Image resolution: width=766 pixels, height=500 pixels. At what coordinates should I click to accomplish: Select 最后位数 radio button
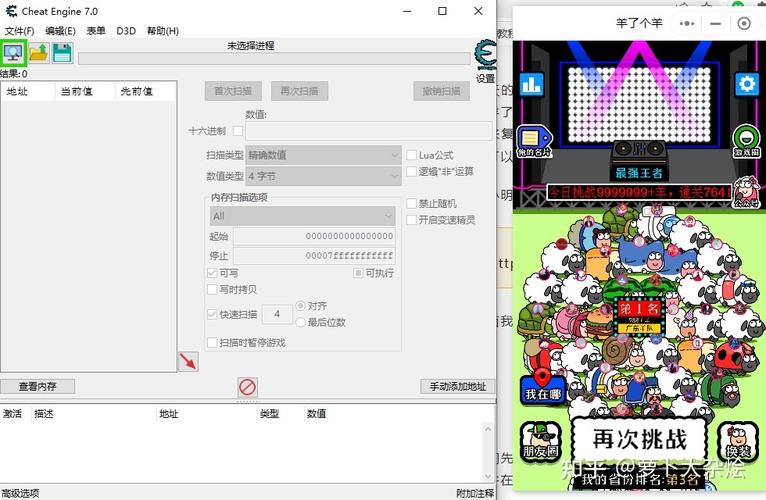(300, 322)
